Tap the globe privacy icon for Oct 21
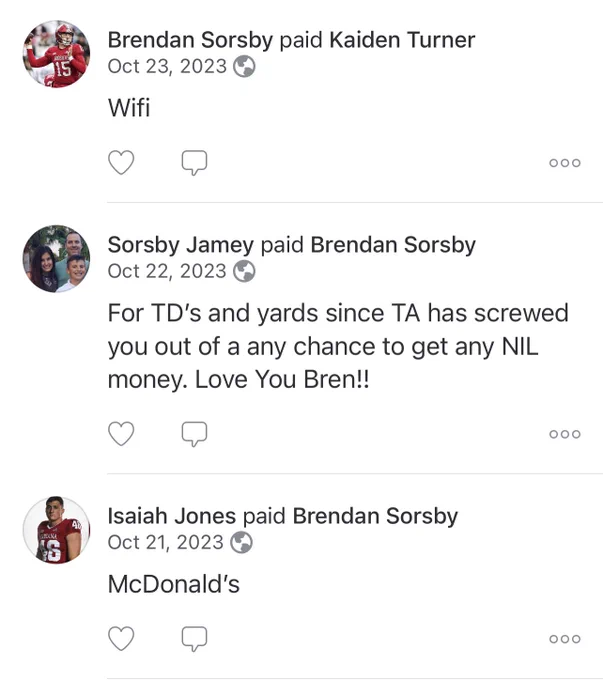The image size is (603, 680). [241, 543]
